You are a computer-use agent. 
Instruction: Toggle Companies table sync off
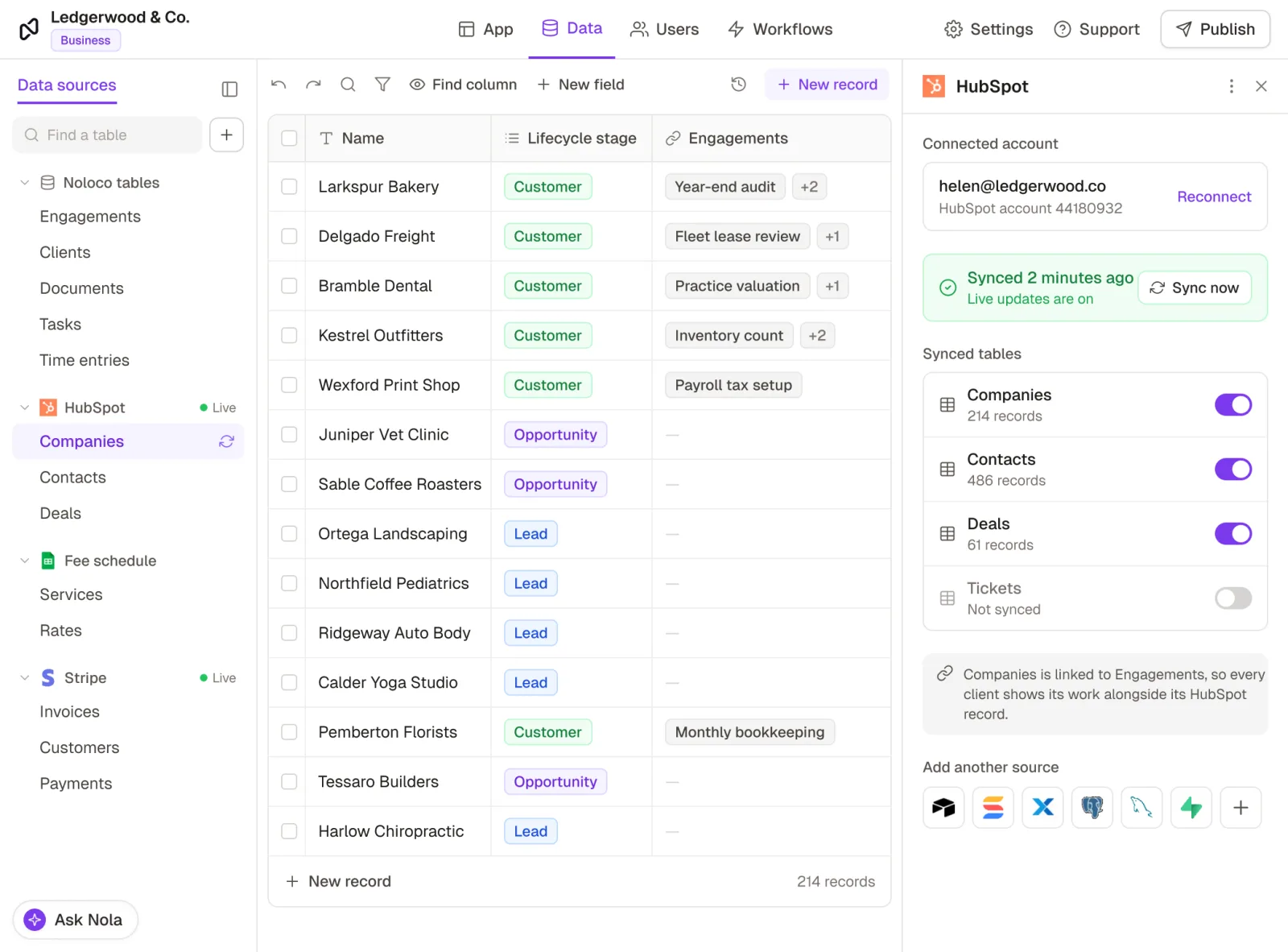1232,404
